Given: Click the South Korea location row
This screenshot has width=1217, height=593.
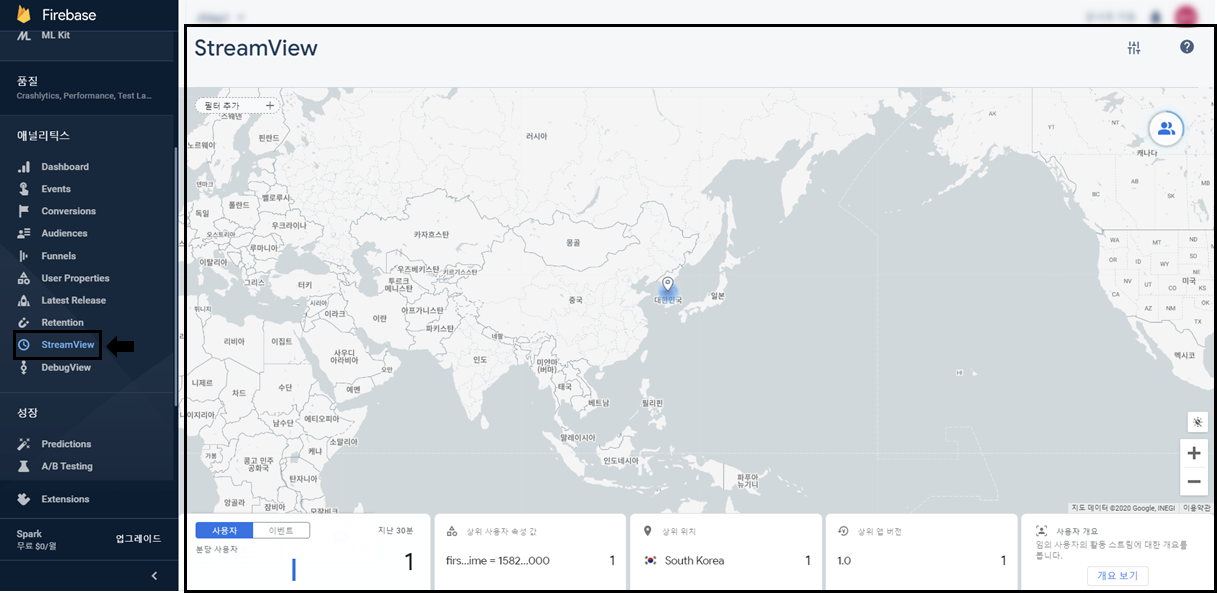Looking at the screenshot, I should tap(727, 561).
